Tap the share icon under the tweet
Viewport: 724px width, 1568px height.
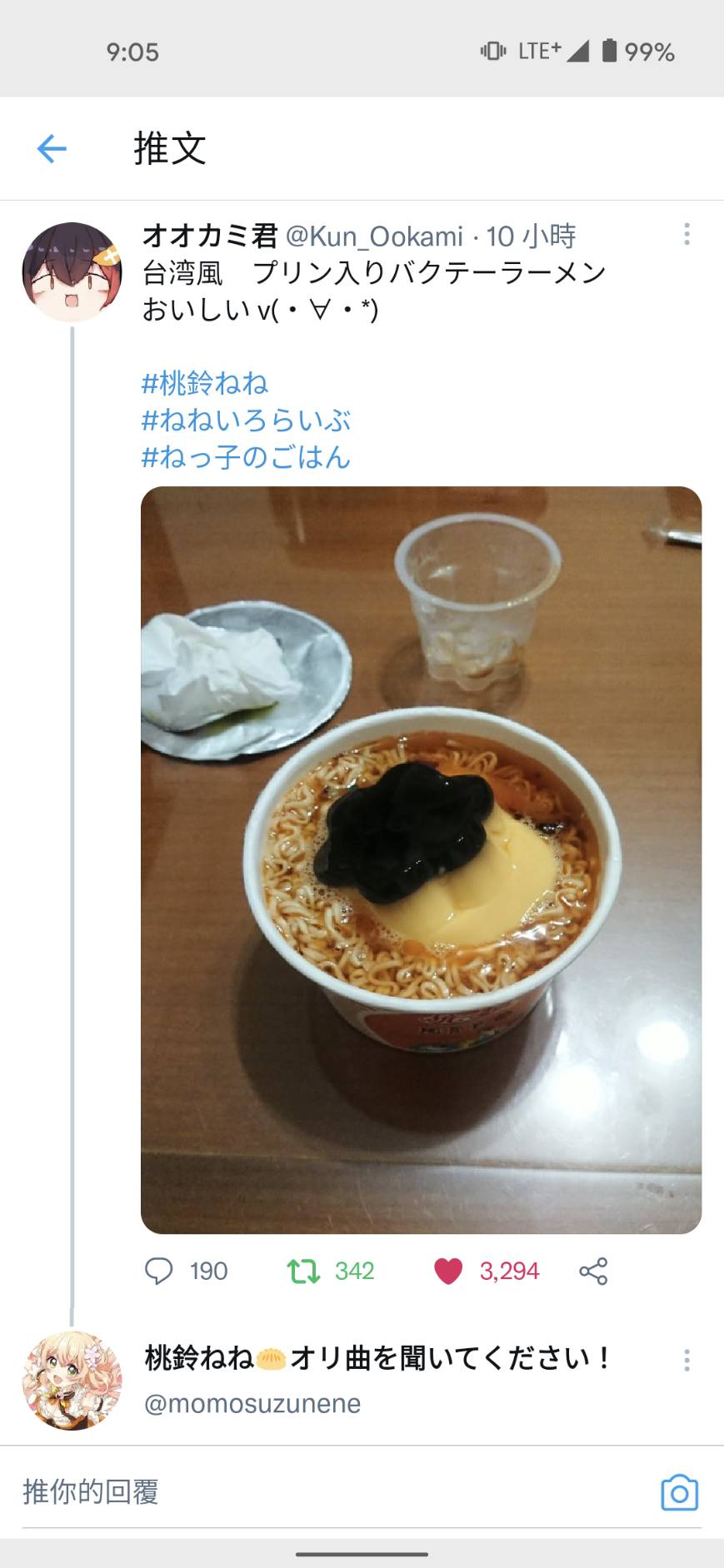pos(593,1271)
